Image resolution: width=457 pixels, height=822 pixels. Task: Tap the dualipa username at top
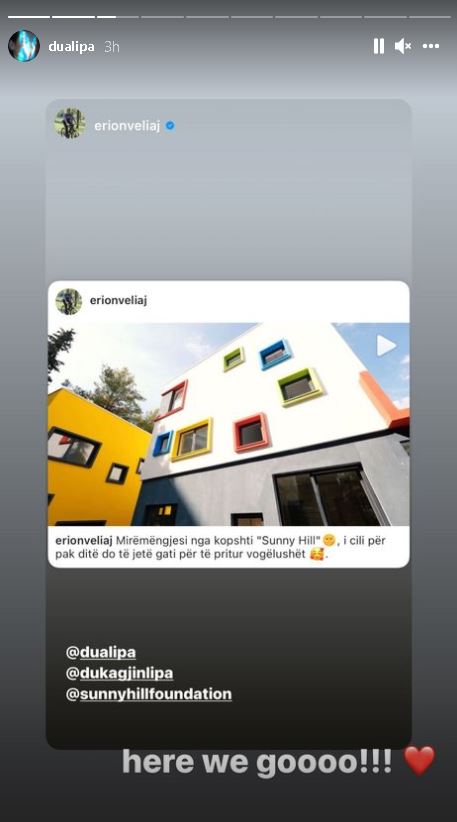(x=71, y=47)
